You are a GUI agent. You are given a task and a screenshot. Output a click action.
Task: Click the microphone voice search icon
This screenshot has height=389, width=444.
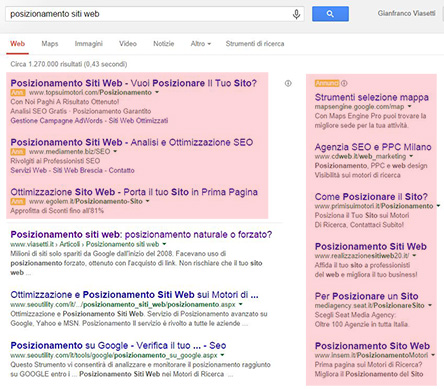point(296,14)
